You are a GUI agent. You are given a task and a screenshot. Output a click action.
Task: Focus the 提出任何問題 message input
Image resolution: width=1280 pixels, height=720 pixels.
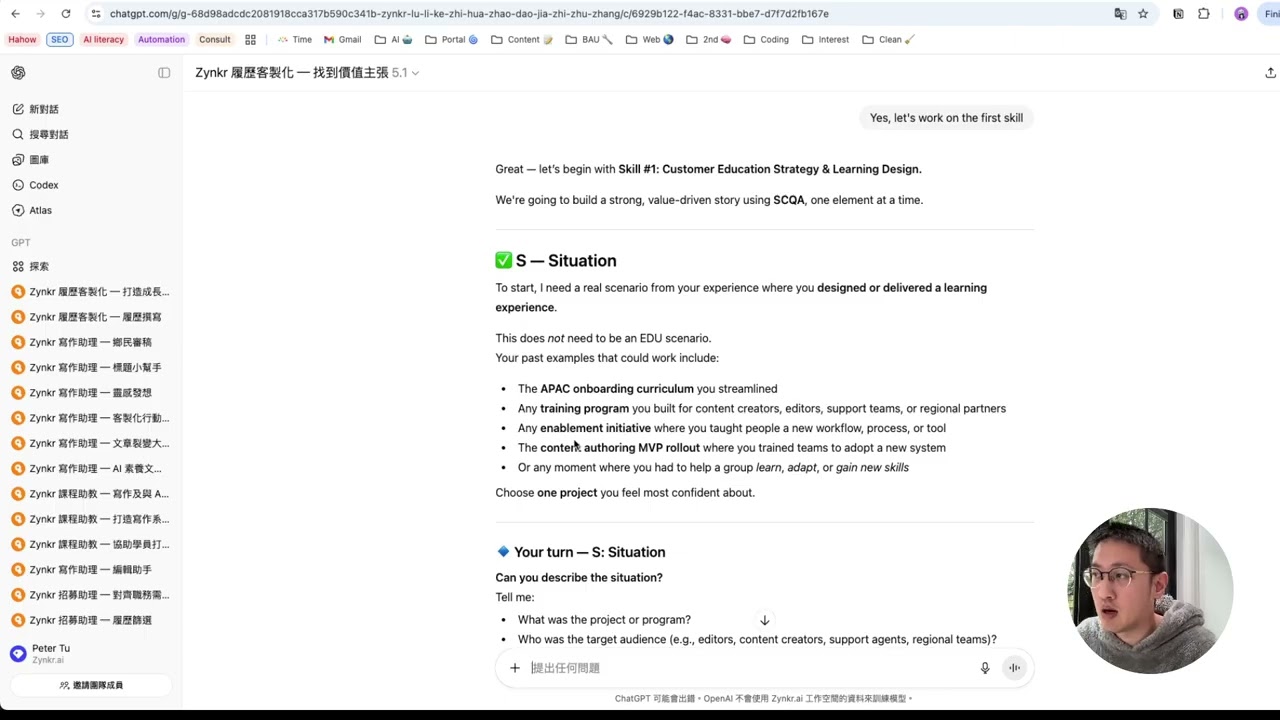tap(750, 668)
